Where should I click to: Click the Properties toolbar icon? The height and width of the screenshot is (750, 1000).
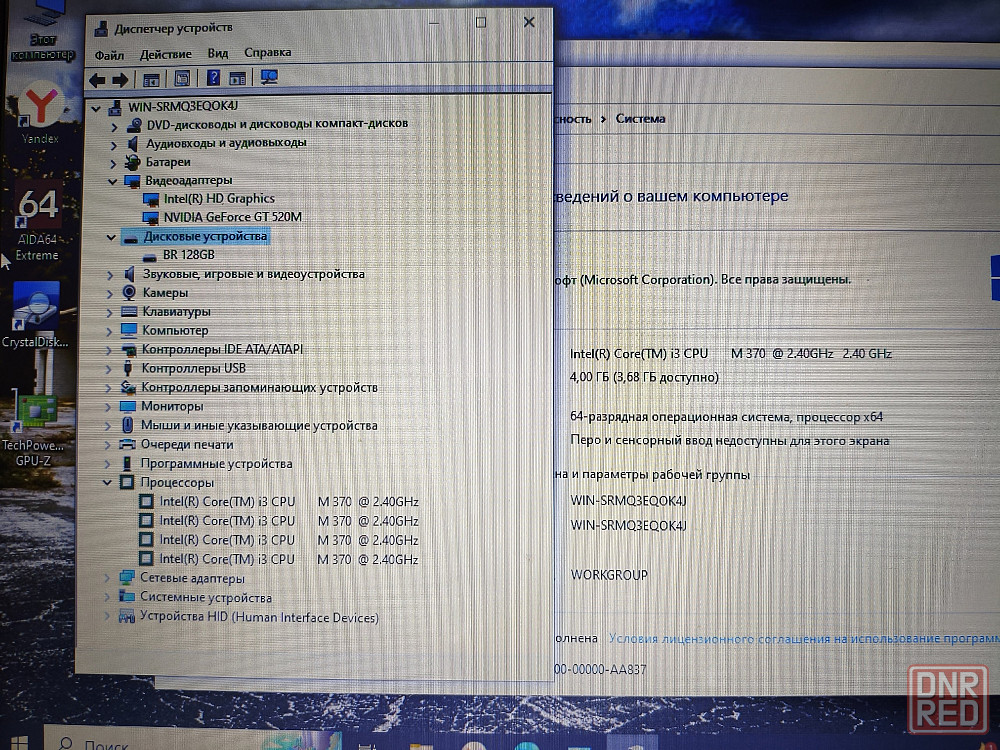coord(182,78)
